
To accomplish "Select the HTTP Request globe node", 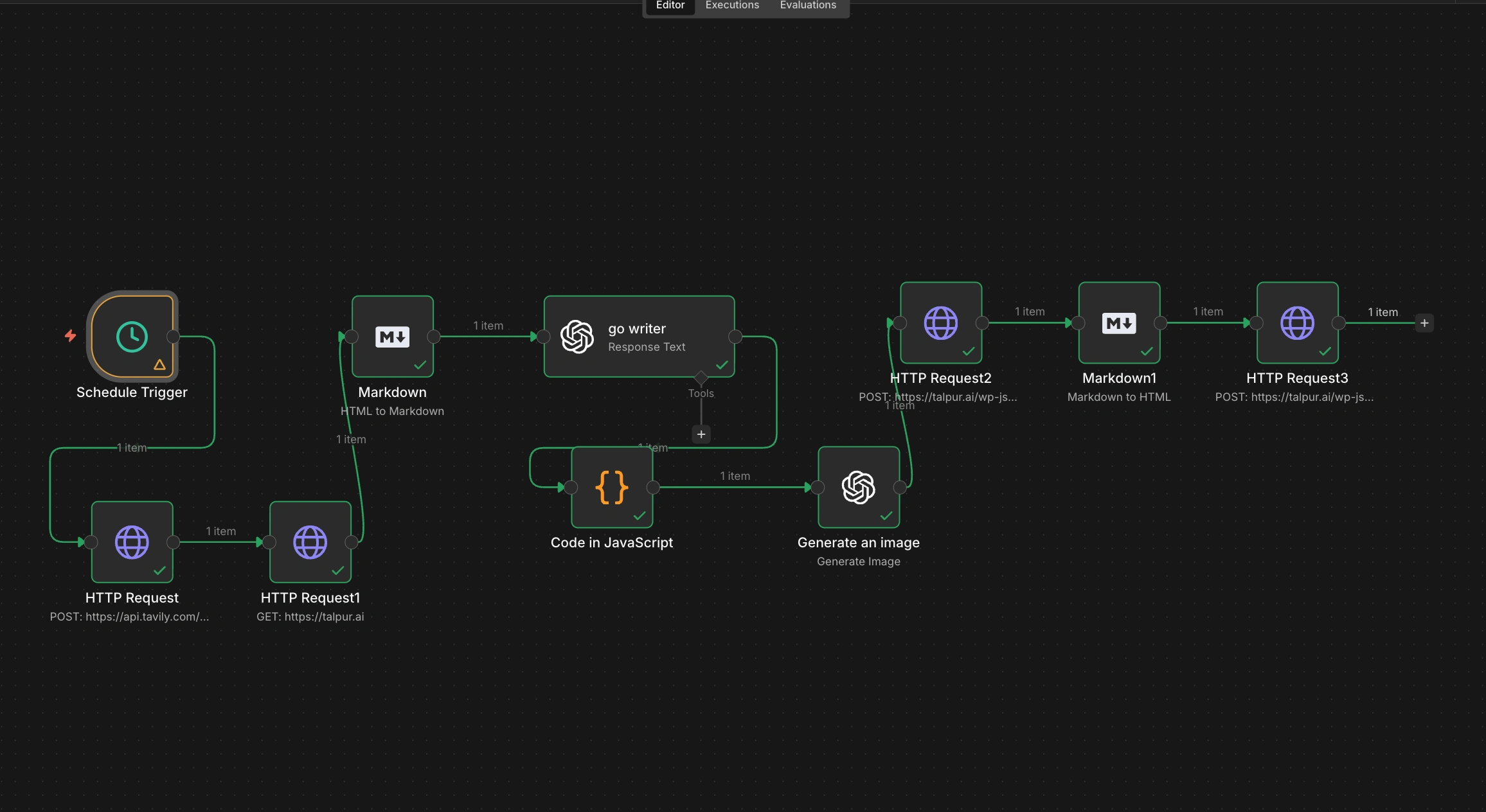I will pos(132,542).
